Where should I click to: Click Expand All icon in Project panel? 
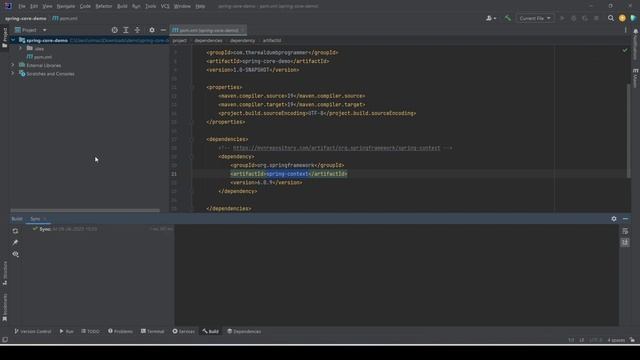[126, 30]
